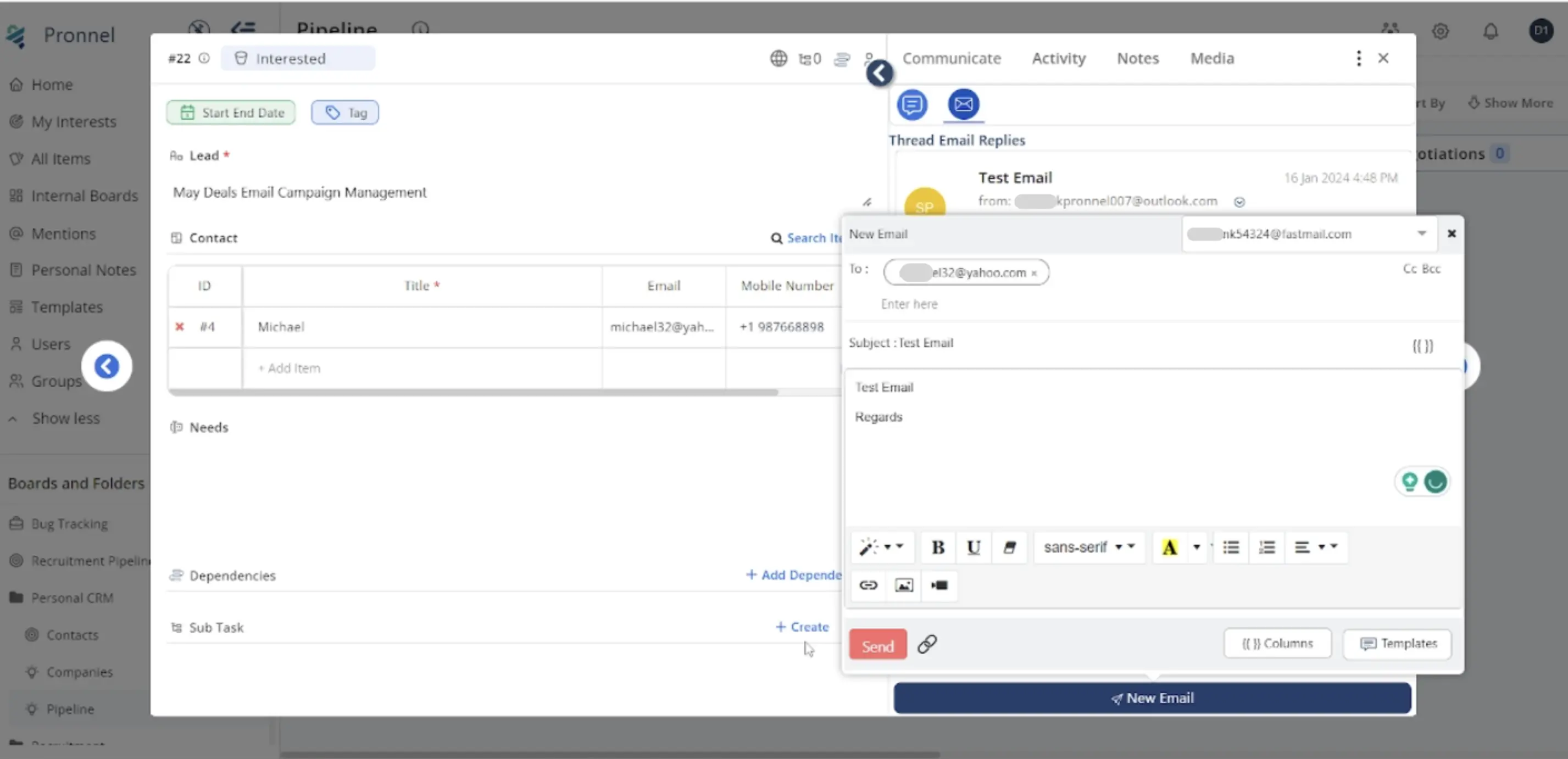Click Bcc to add a blind recipient
This screenshot has height=759, width=1568.
1431,269
